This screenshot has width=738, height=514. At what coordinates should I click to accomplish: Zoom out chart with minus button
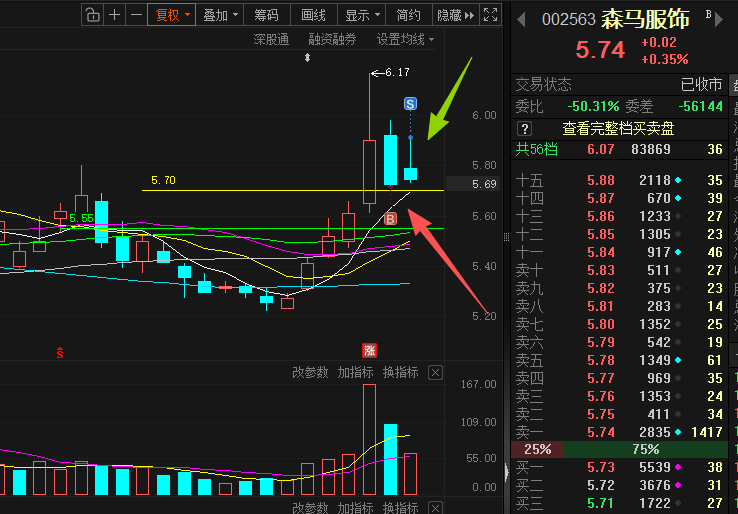click(136, 15)
